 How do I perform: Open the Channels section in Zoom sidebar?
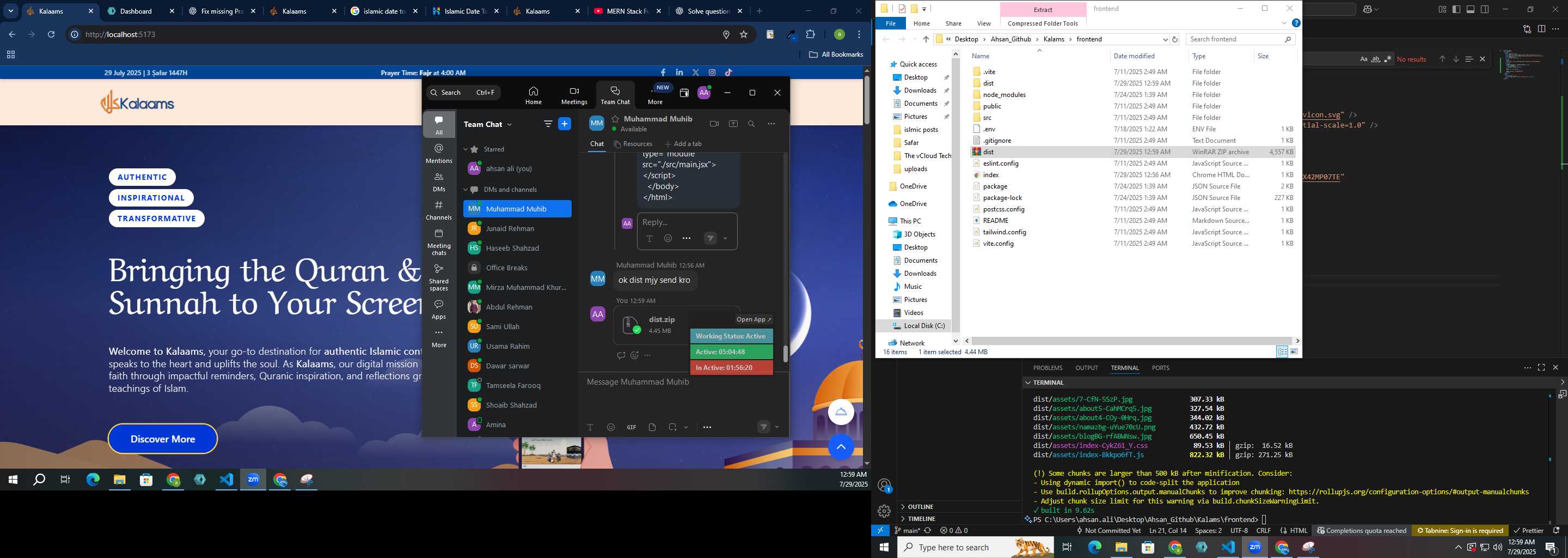coord(439,210)
